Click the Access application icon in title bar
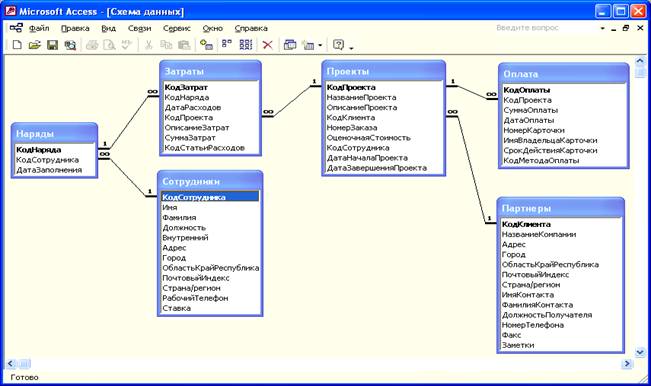Viewport: 651px width, 386px height. click(10, 11)
